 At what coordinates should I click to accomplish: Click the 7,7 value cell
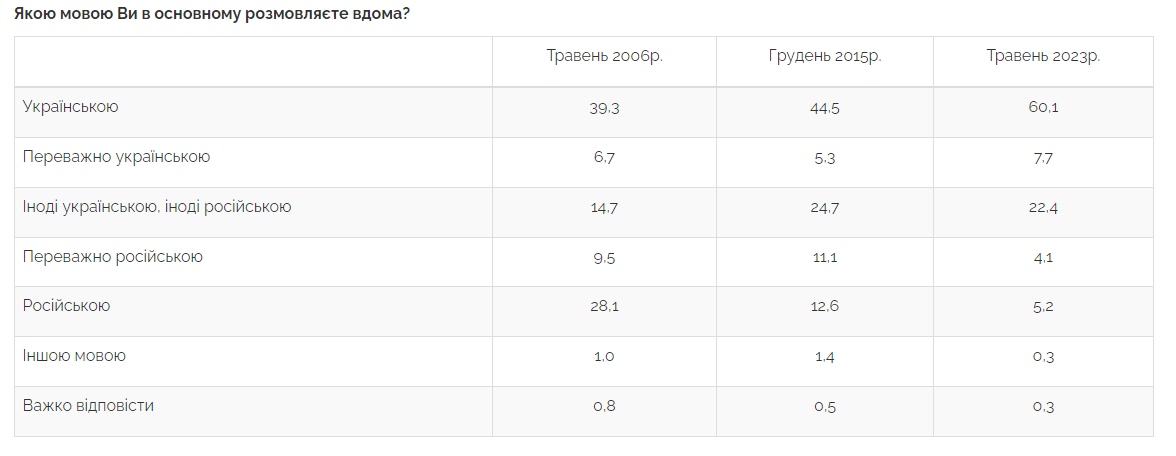coord(1043,158)
